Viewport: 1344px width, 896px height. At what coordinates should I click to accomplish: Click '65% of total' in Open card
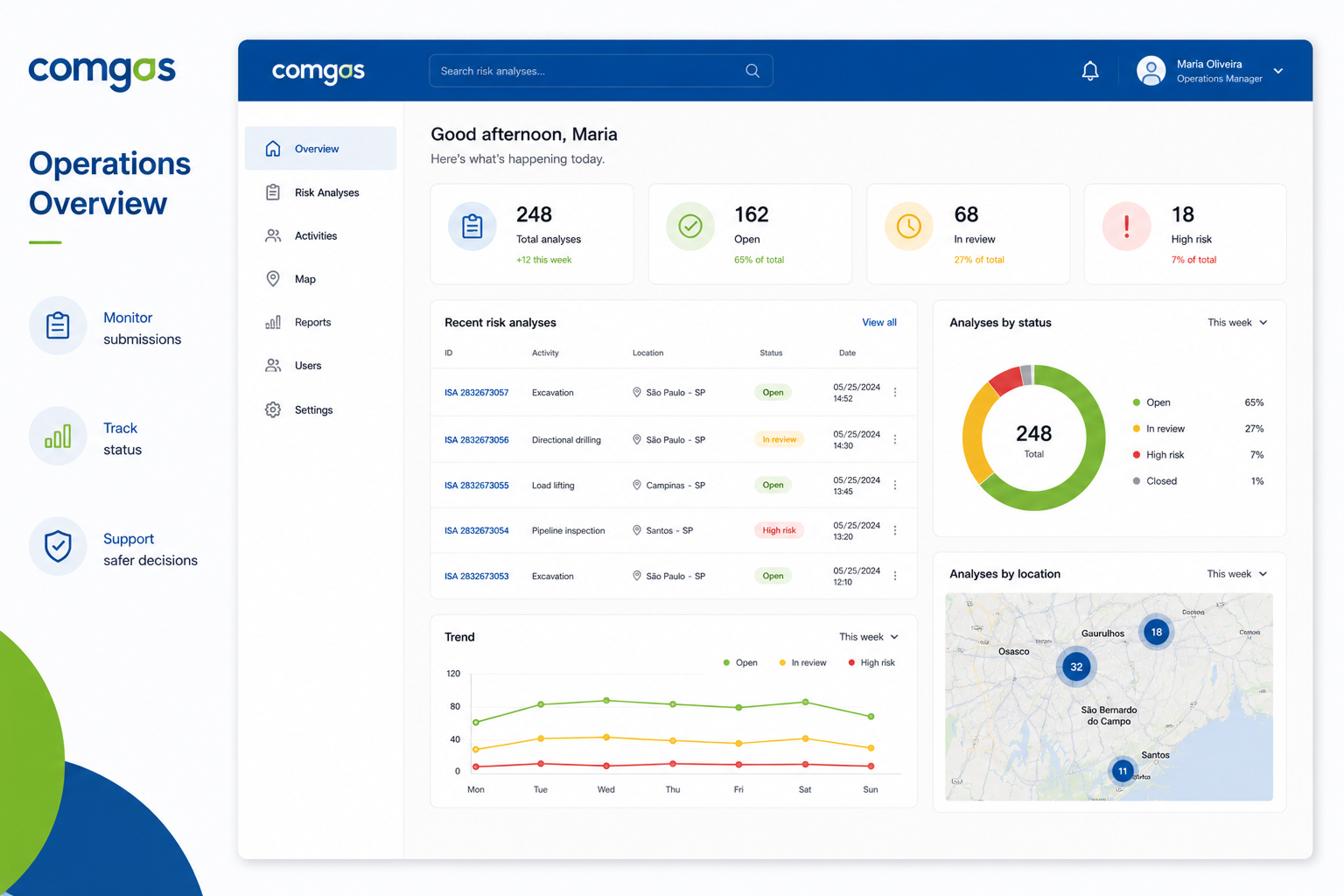[x=759, y=260]
